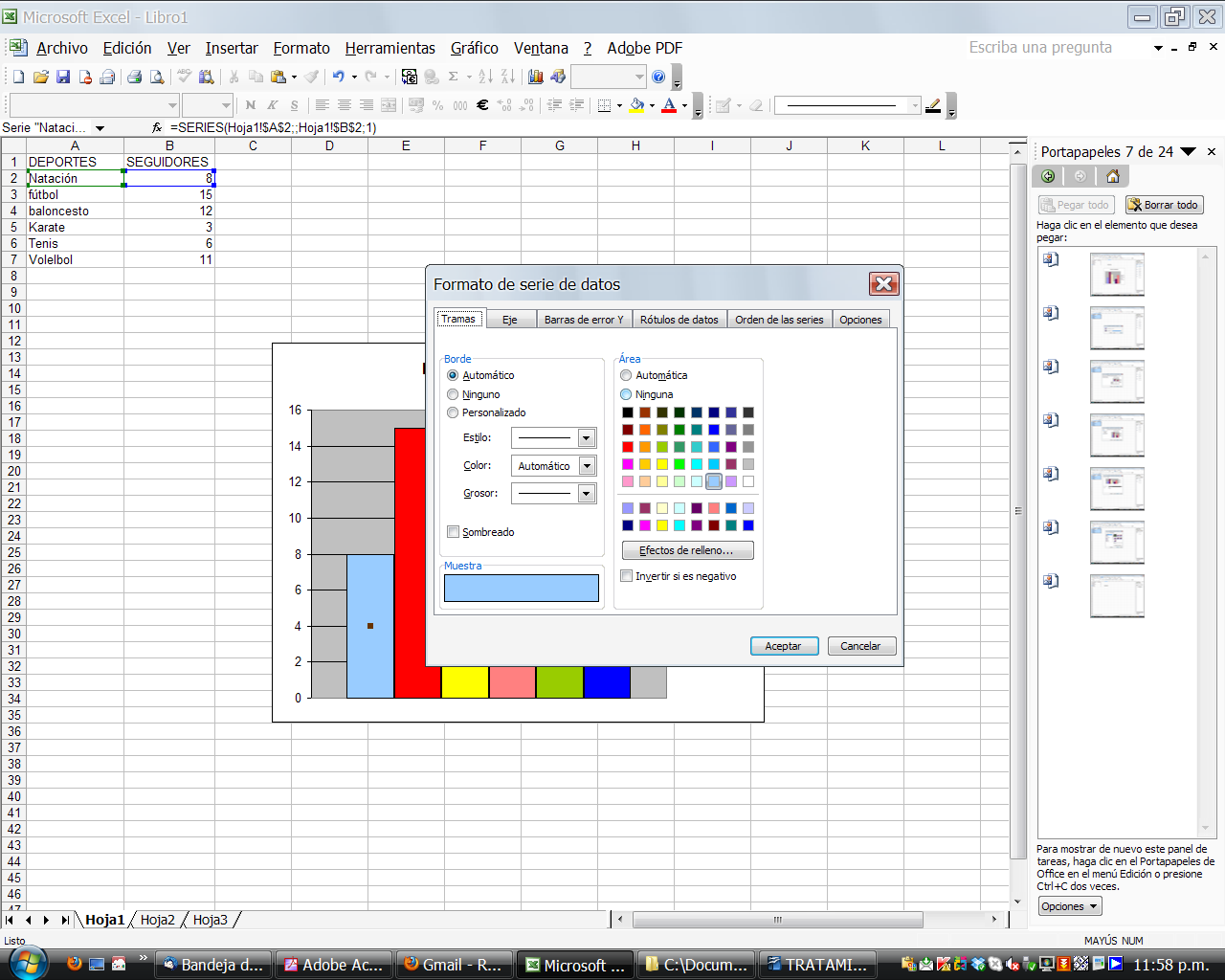Open the font name combo box
This screenshot has height=980, width=1225.
tap(94, 105)
